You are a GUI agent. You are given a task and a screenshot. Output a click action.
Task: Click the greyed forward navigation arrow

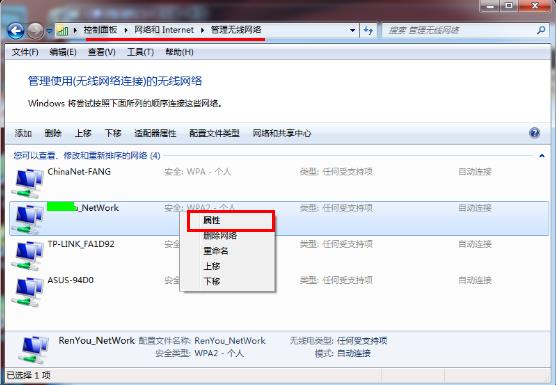[x=35, y=31]
